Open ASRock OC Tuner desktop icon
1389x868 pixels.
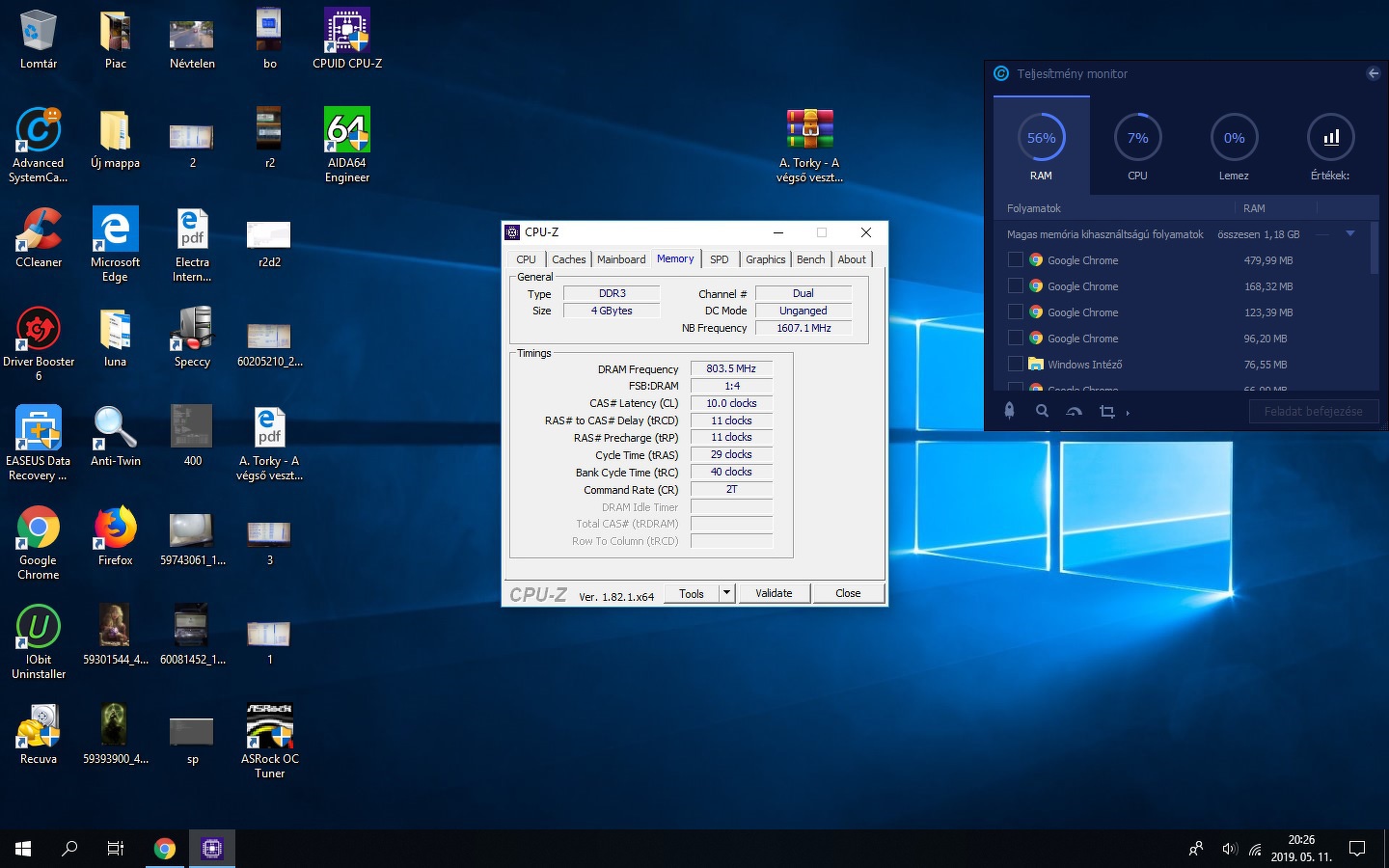(269, 740)
